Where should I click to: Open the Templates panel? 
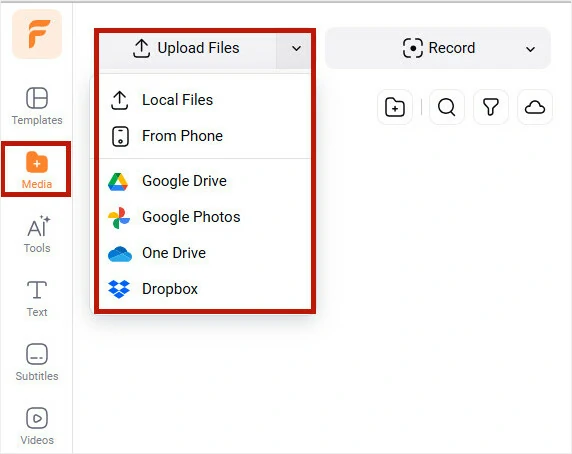(37, 106)
